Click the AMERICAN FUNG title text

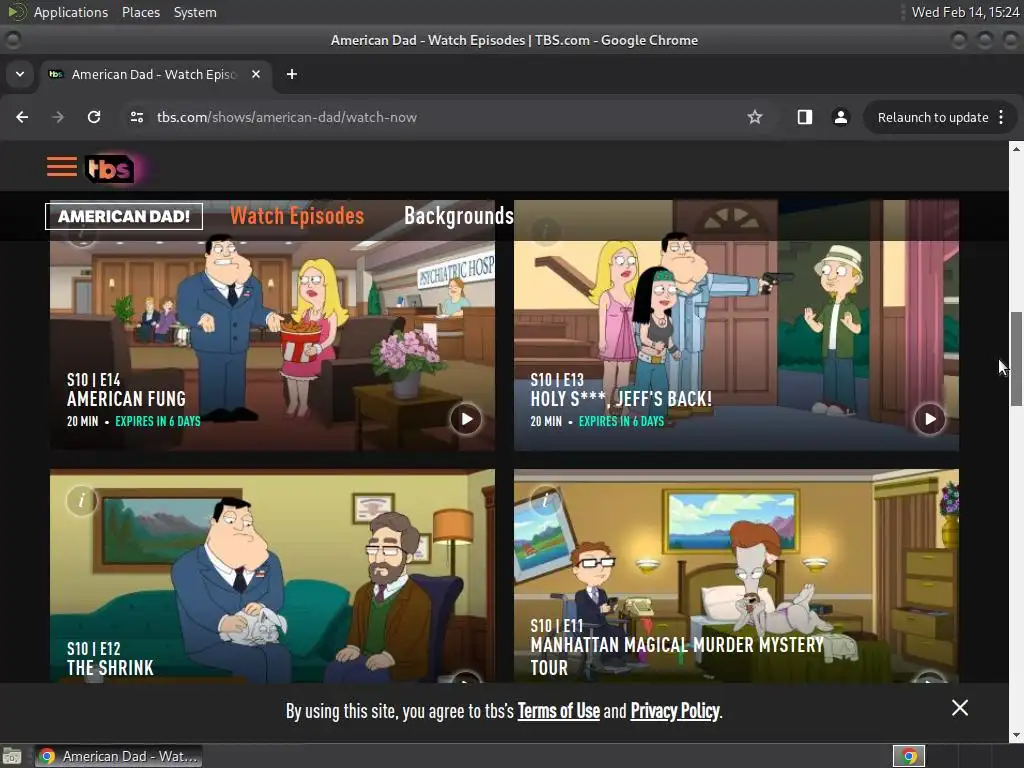click(126, 399)
